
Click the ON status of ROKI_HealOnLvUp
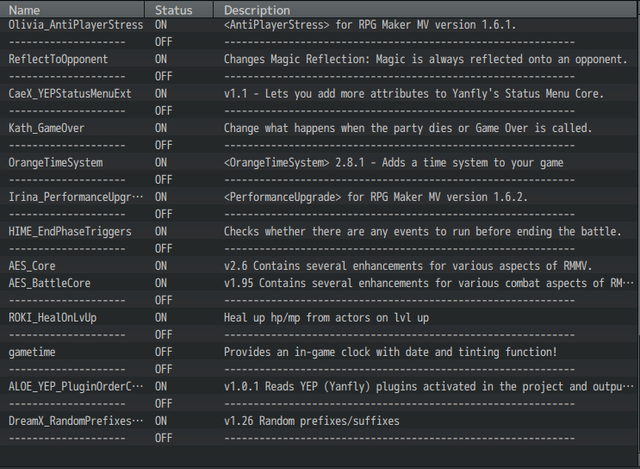point(161,318)
